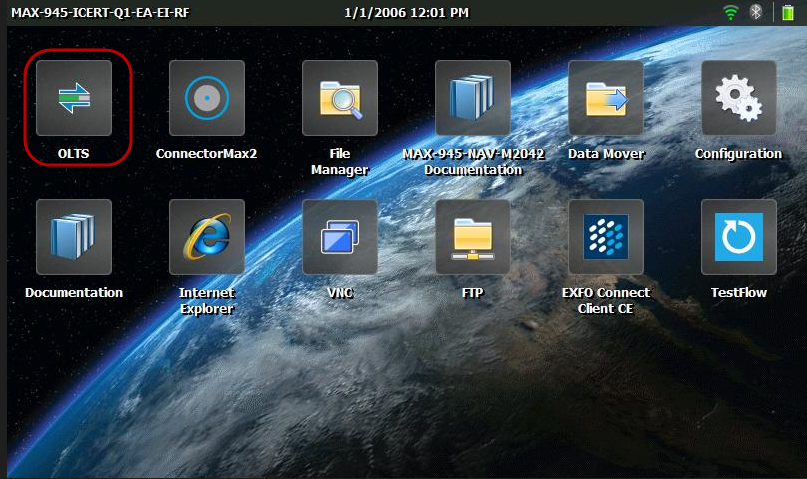Open the FTP folder icon

coord(473,237)
